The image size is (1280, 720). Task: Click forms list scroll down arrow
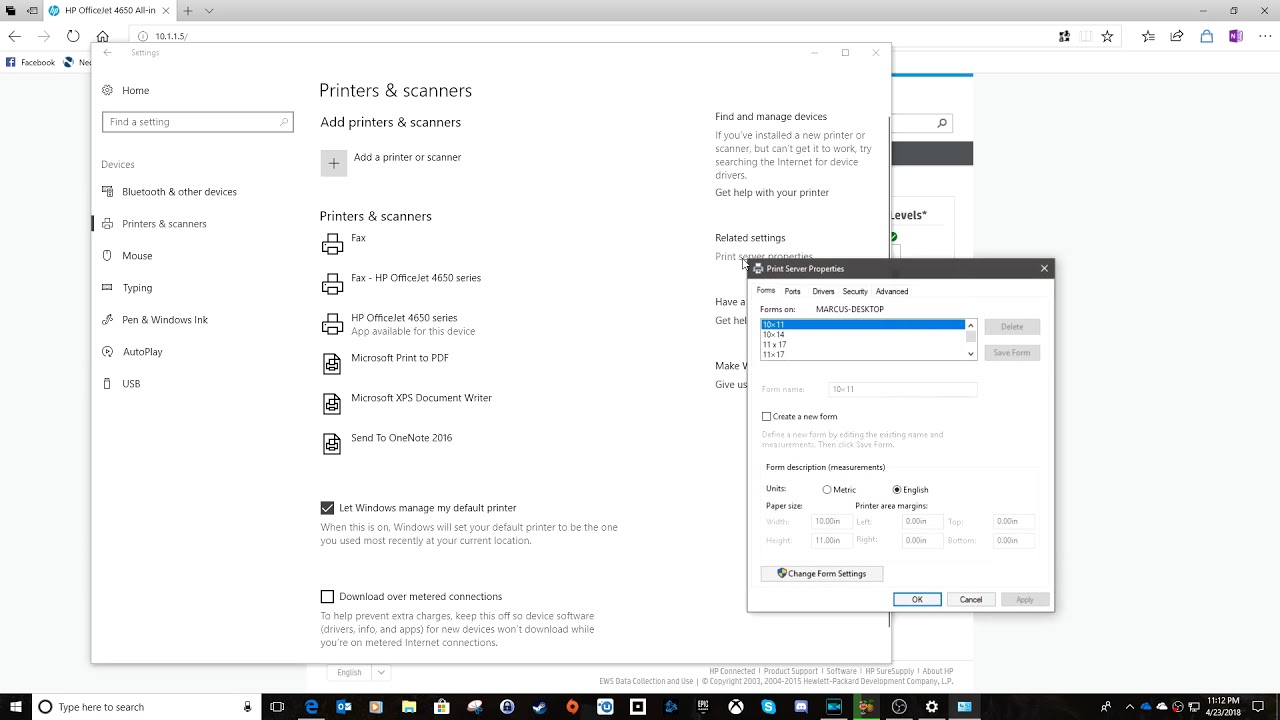(970, 354)
